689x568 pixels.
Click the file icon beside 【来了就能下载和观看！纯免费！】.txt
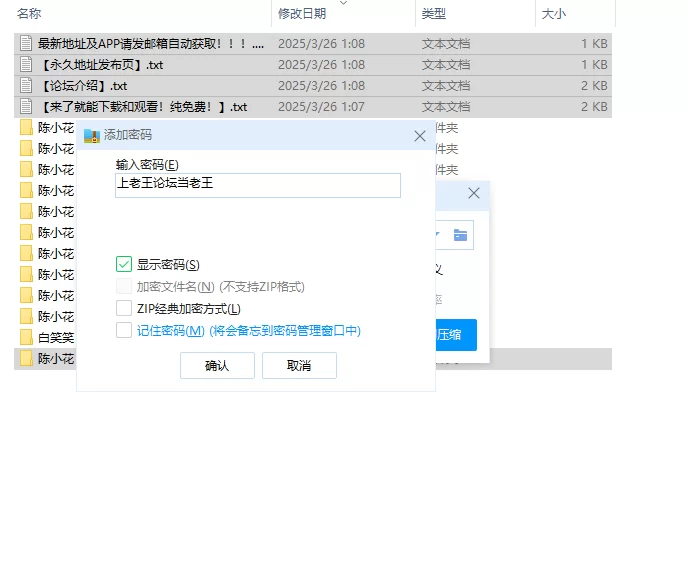point(26,107)
